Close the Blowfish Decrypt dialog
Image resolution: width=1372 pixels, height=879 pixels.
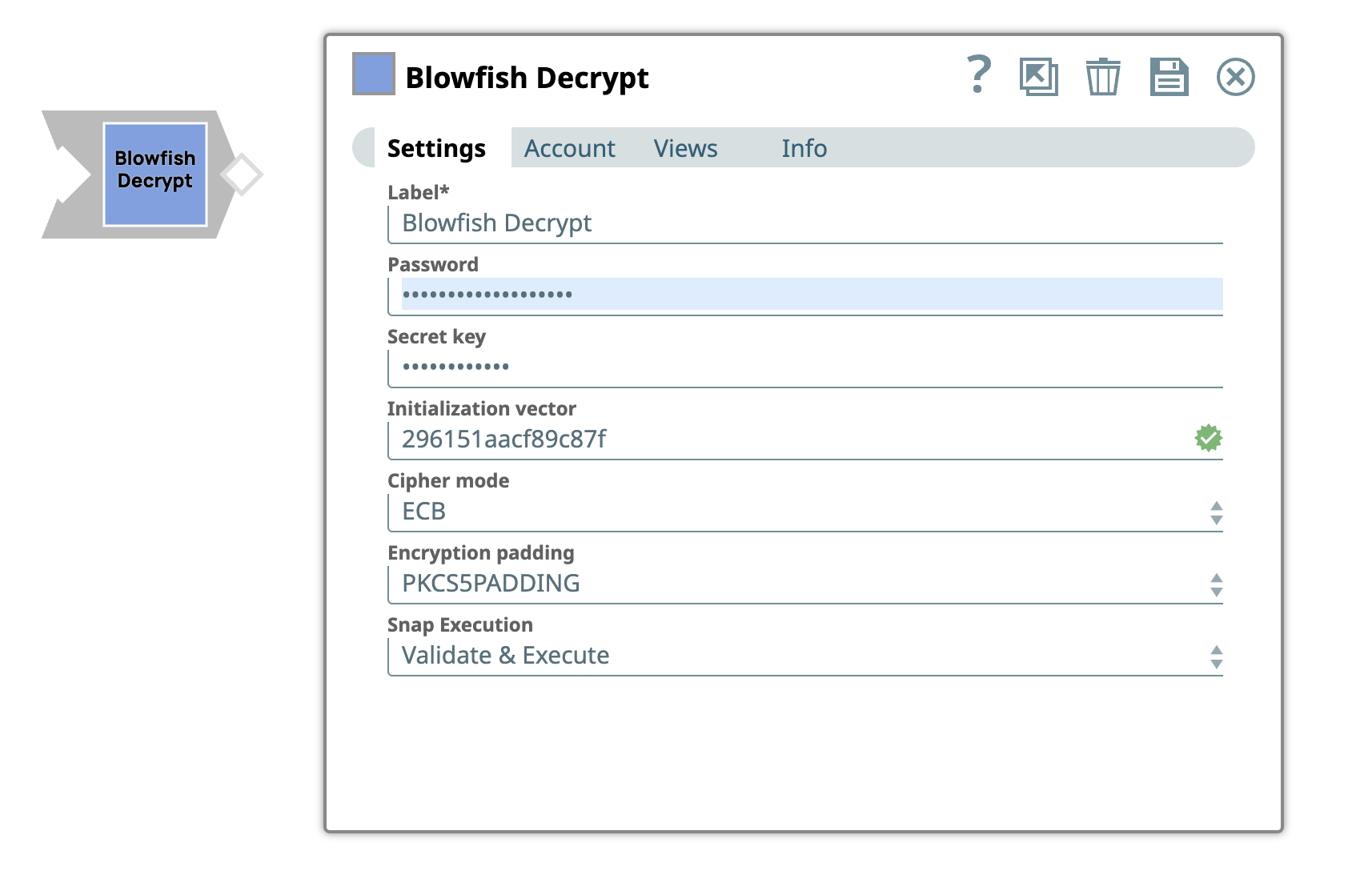[1235, 78]
